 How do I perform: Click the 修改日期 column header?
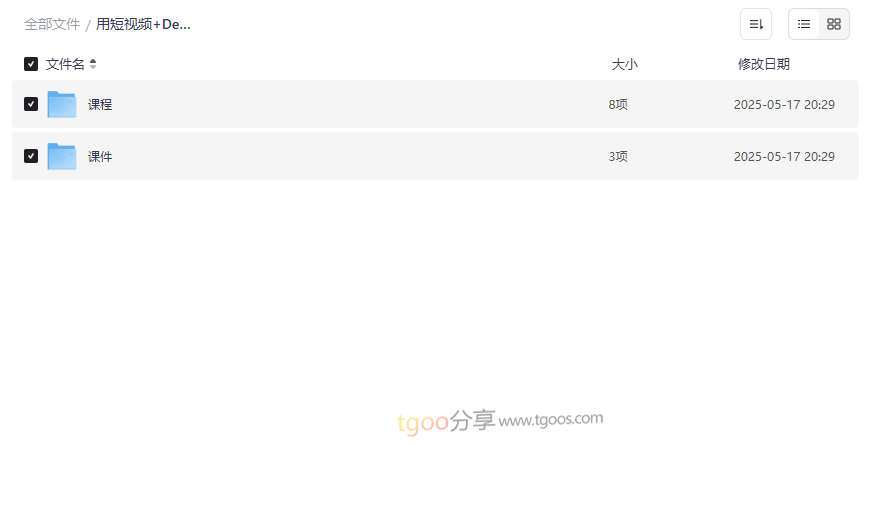764,64
